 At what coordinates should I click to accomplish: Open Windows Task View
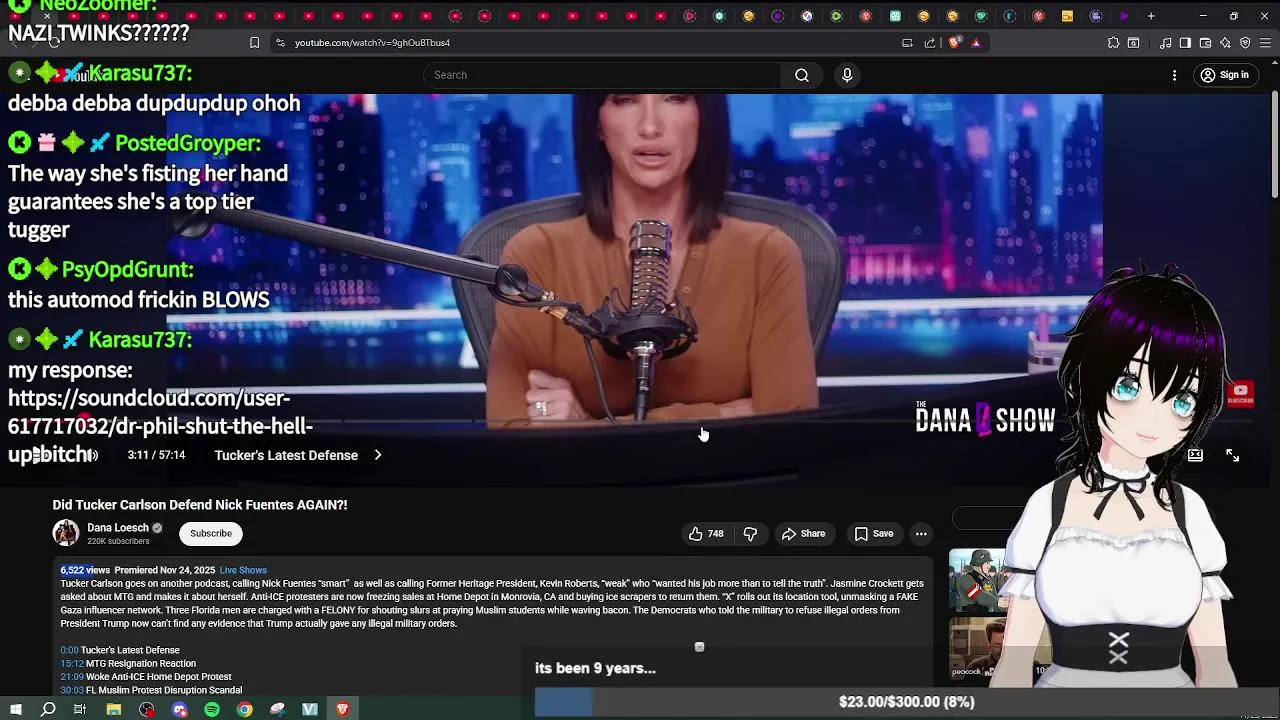click(x=80, y=709)
